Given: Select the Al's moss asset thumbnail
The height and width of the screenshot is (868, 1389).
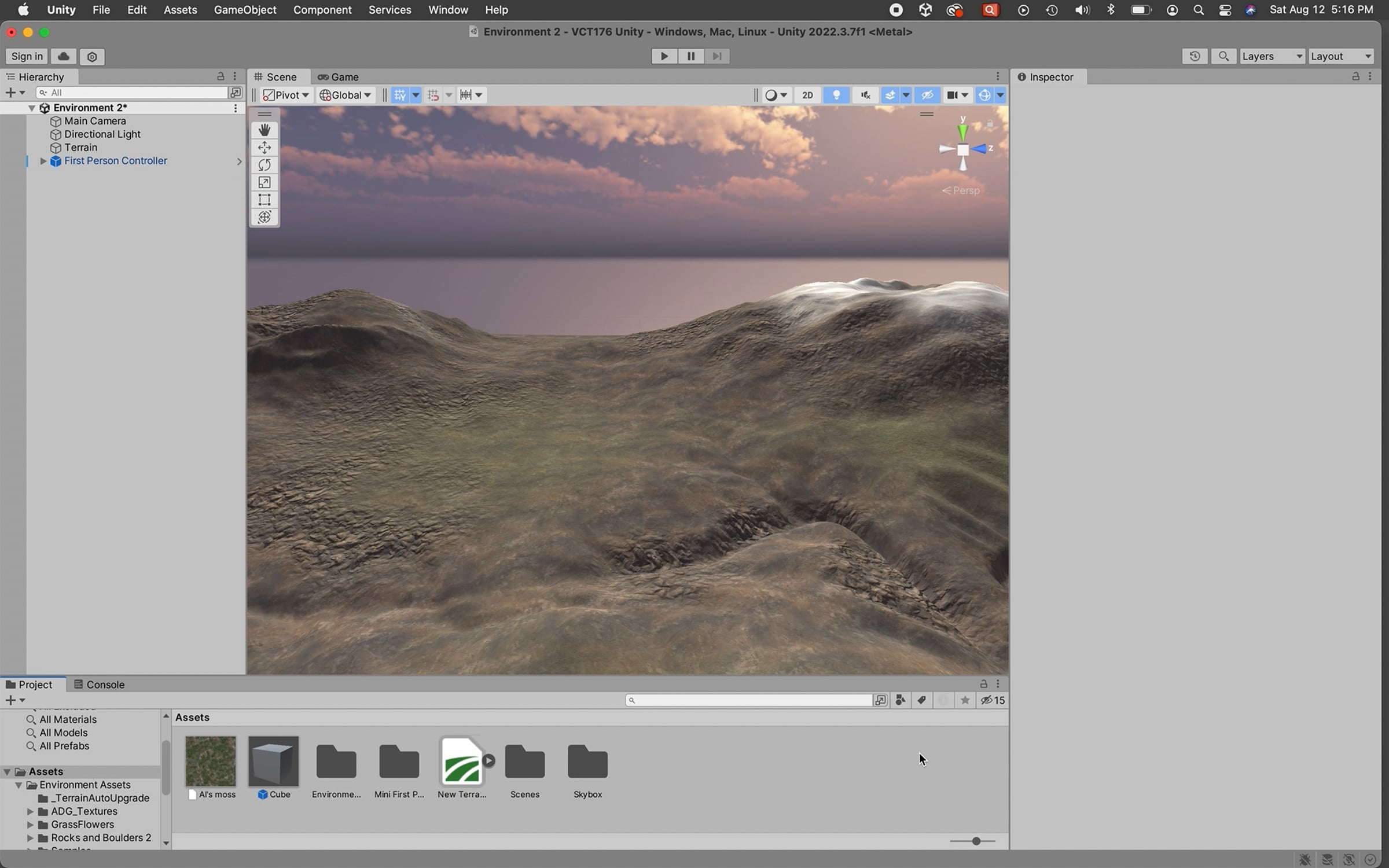Looking at the screenshot, I should point(211,761).
